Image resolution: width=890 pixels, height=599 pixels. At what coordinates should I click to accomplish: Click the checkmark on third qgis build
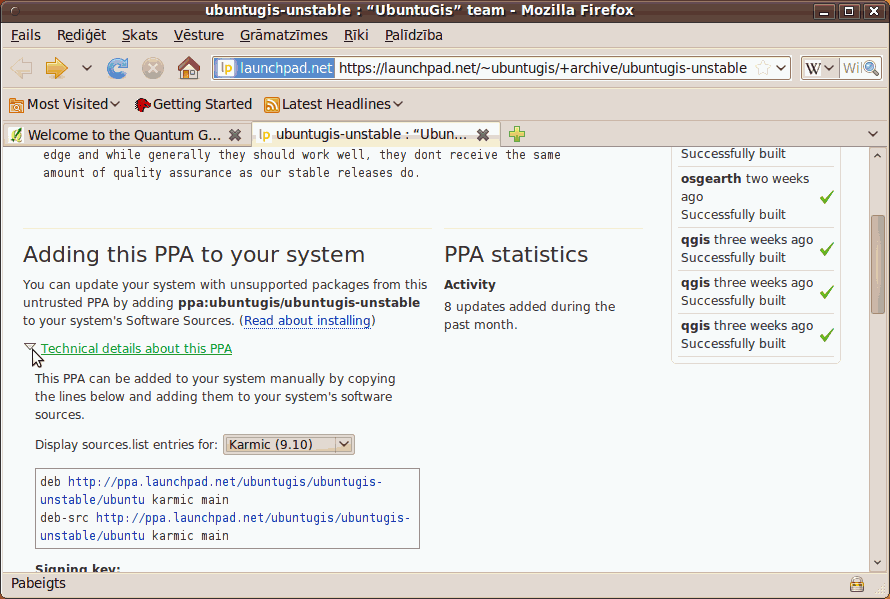[827, 335]
